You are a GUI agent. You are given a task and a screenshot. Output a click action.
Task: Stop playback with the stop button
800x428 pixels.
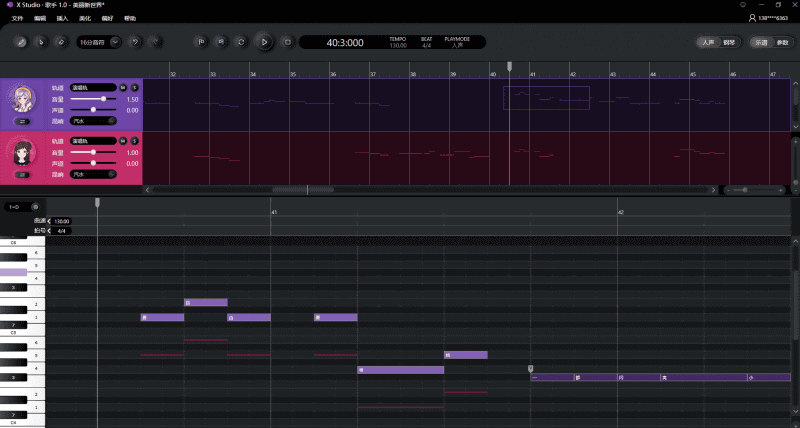pos(287,42)
